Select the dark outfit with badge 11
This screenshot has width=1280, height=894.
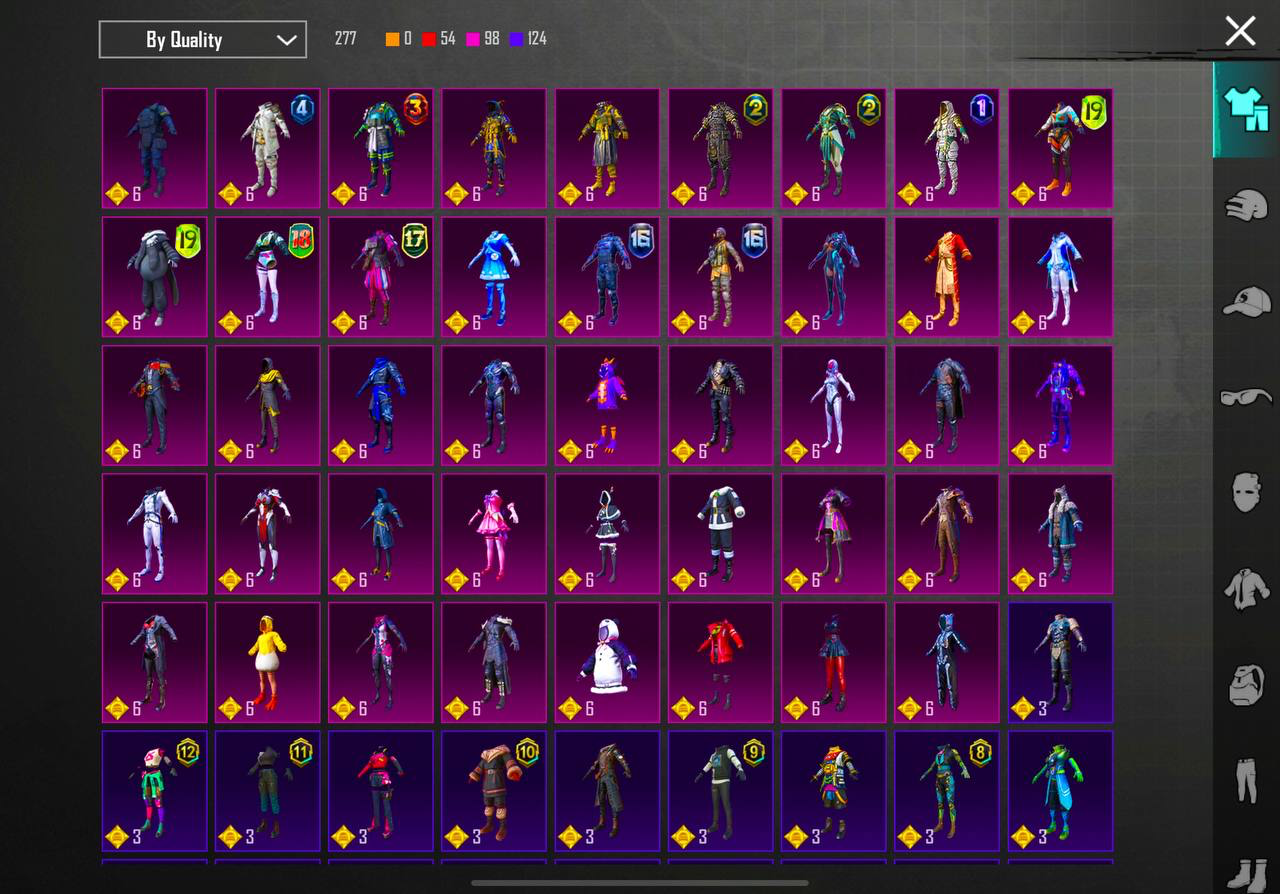268,791
